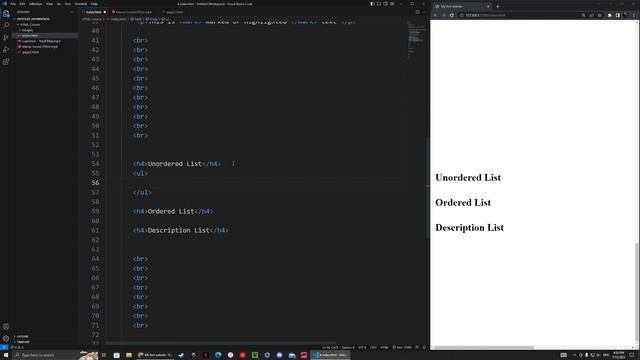Toggle panel layout icon in title bar

point(379,4)
